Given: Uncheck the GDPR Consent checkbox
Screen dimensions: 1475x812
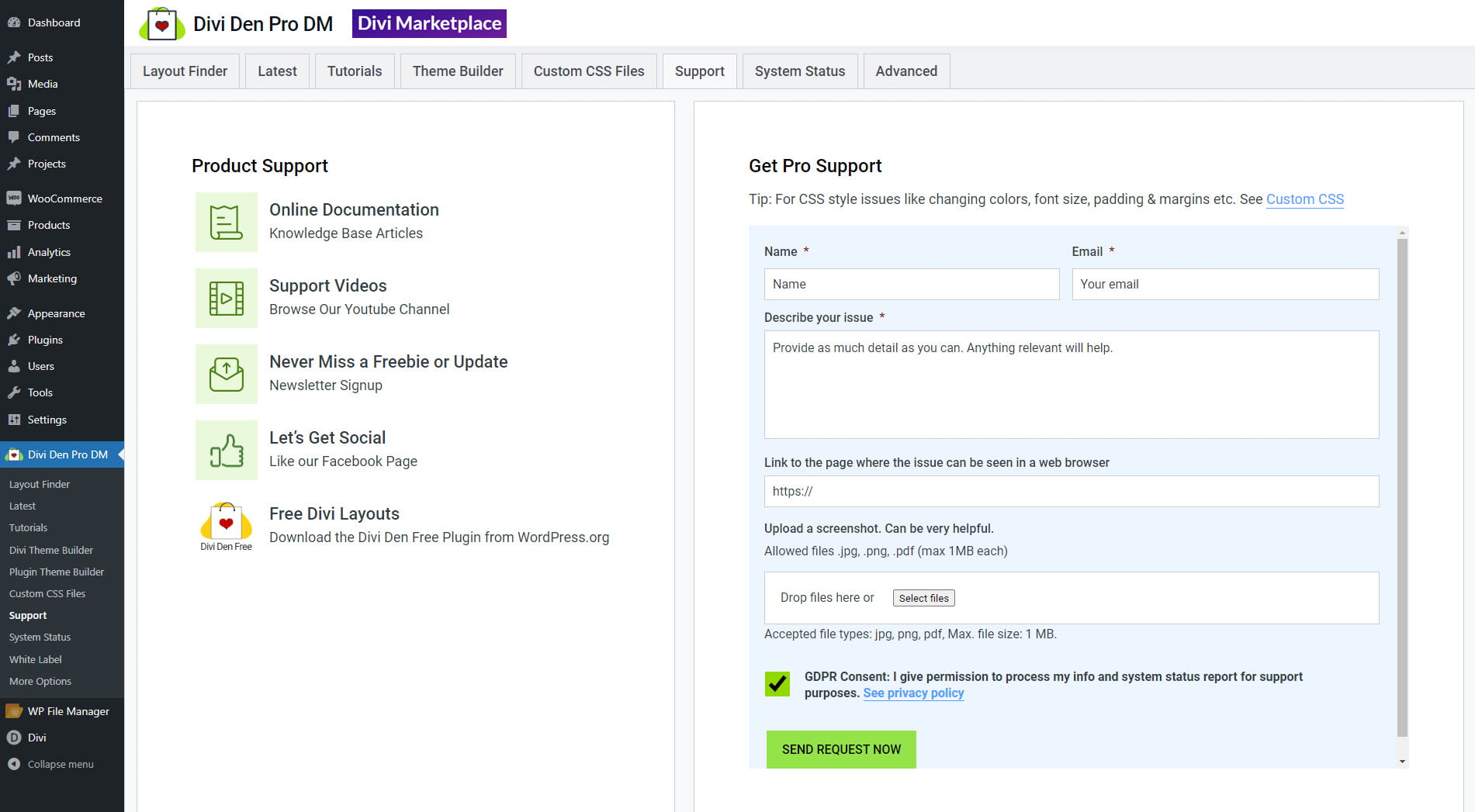Looking at the screenshot, I should pyautogui.click(x=777, y=684).
